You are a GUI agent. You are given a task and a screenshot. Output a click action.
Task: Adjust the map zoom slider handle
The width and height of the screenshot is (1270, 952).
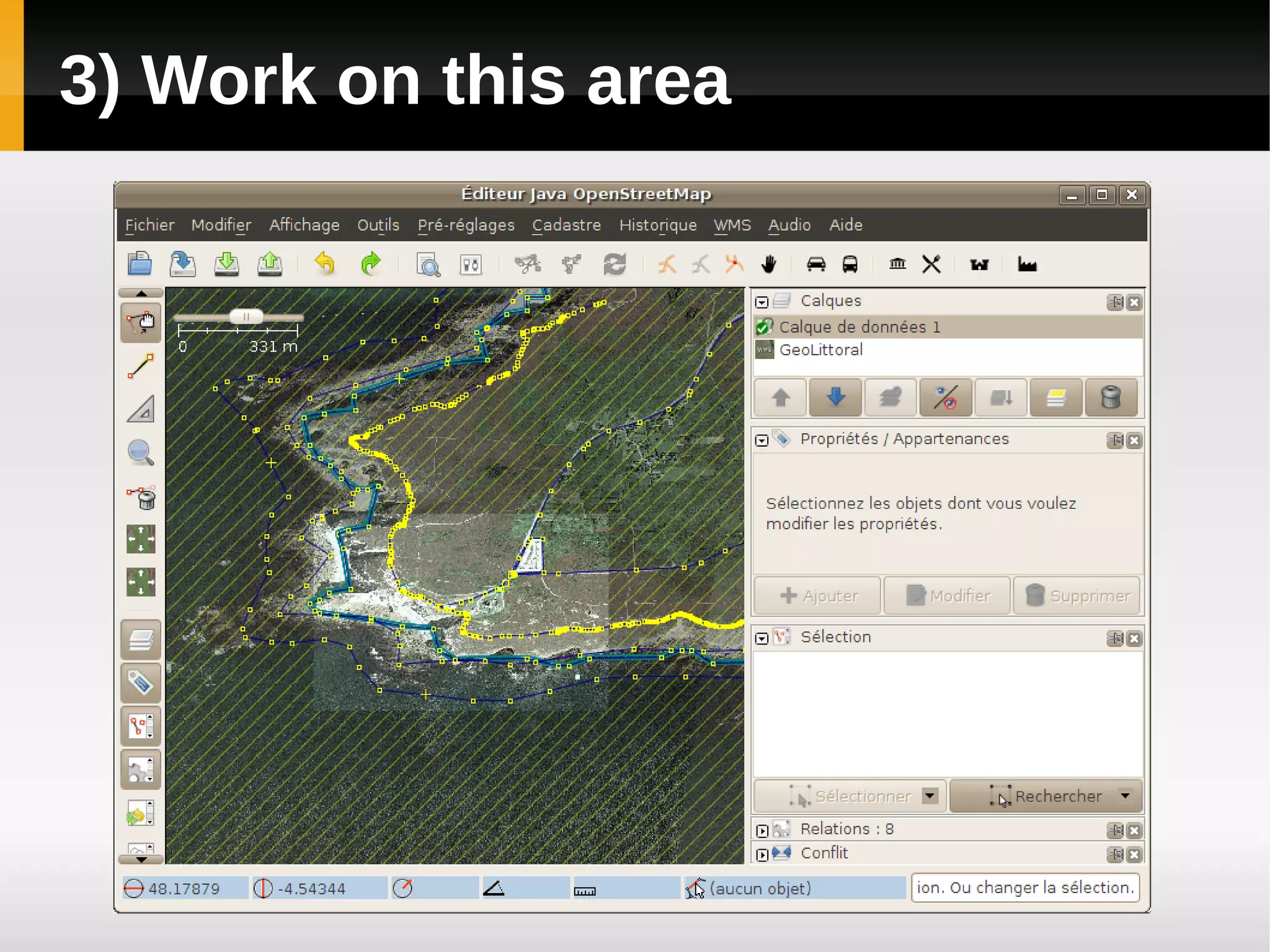(246, 317)
